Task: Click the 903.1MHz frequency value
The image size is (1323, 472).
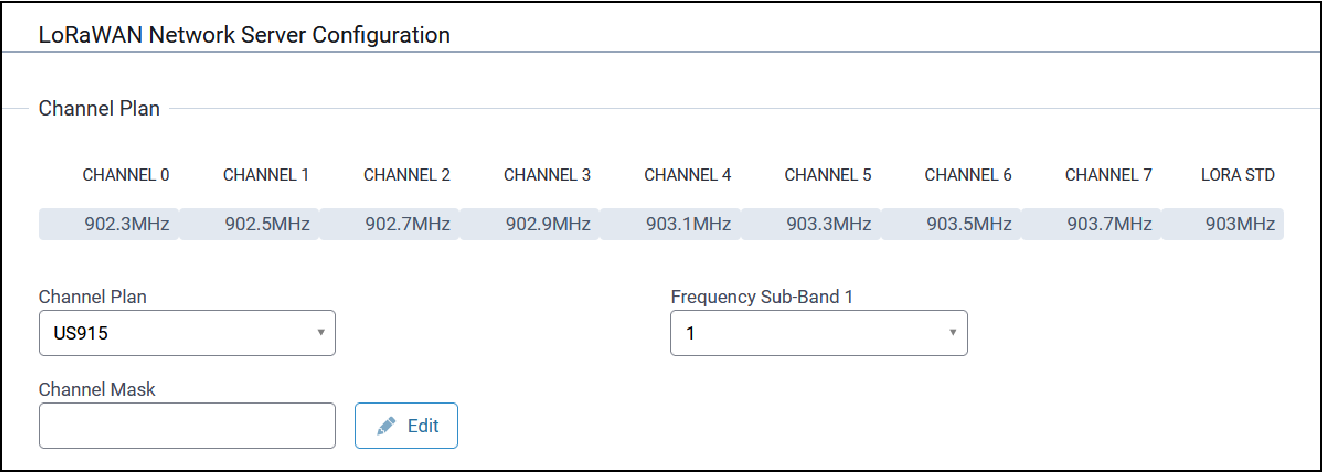Action: (688, 224)
